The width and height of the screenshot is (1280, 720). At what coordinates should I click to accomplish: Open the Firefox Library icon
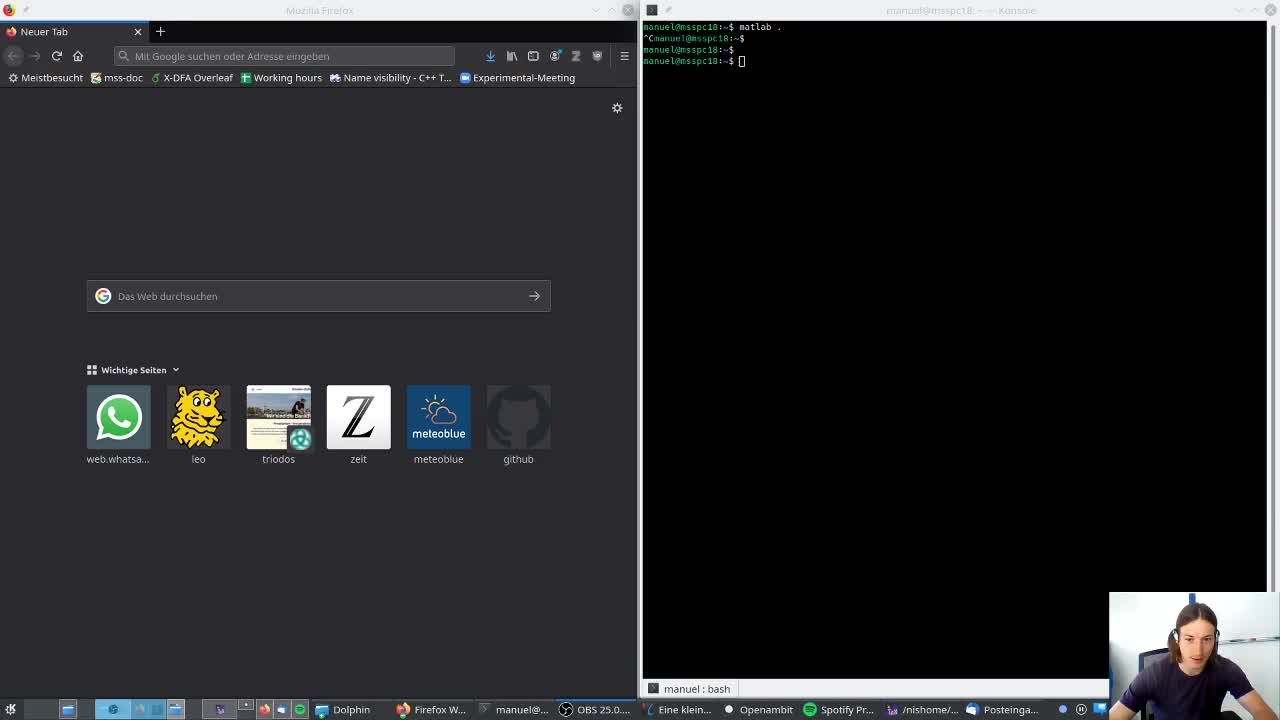pos(511,56)
